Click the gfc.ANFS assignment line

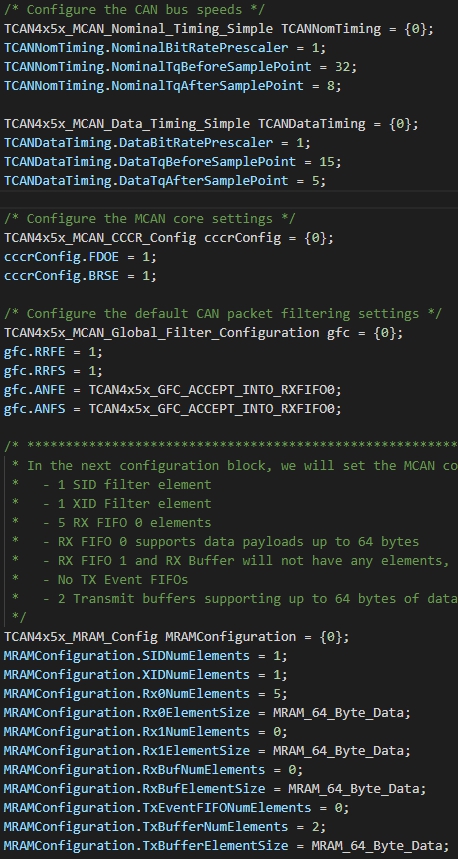point(173,409)
